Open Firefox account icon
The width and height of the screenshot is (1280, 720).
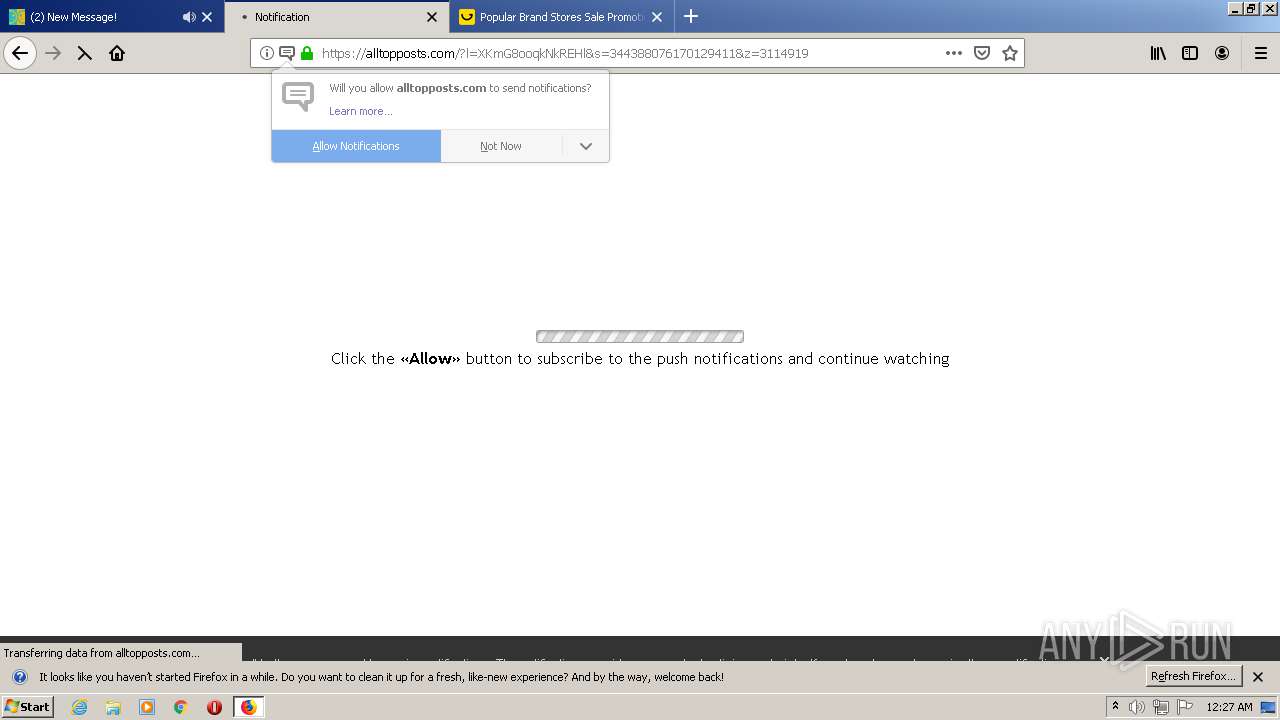pyautogui.click(x=1222, y=53)
